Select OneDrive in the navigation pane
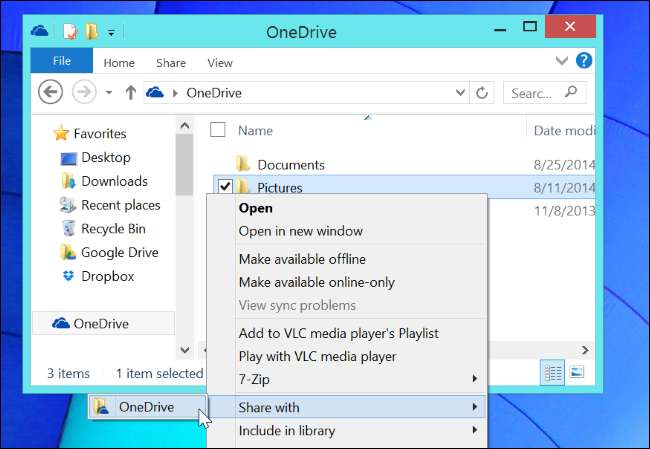 point(103,323)
